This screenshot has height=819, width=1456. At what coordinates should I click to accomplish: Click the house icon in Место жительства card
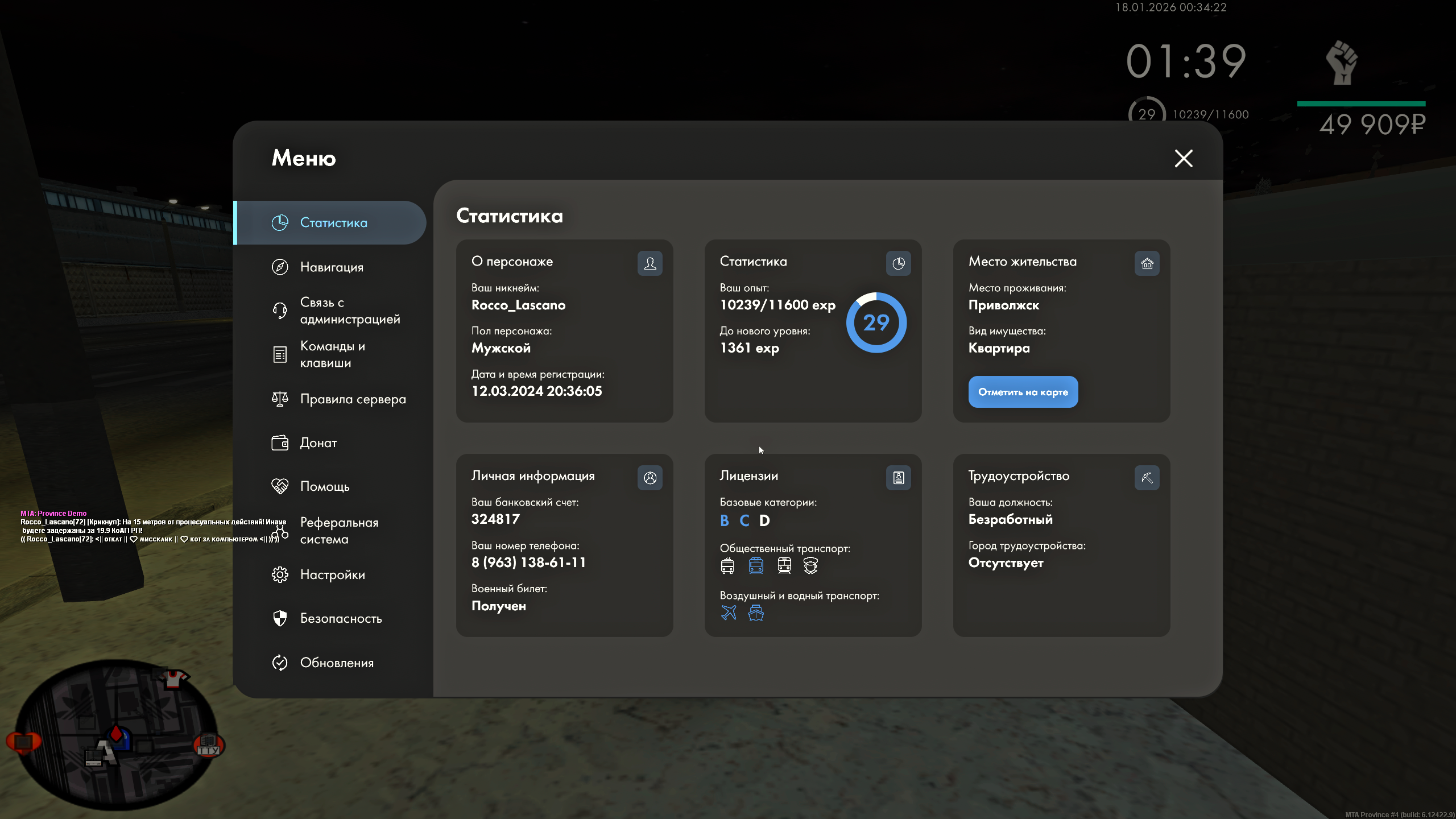coord(1147,263)
